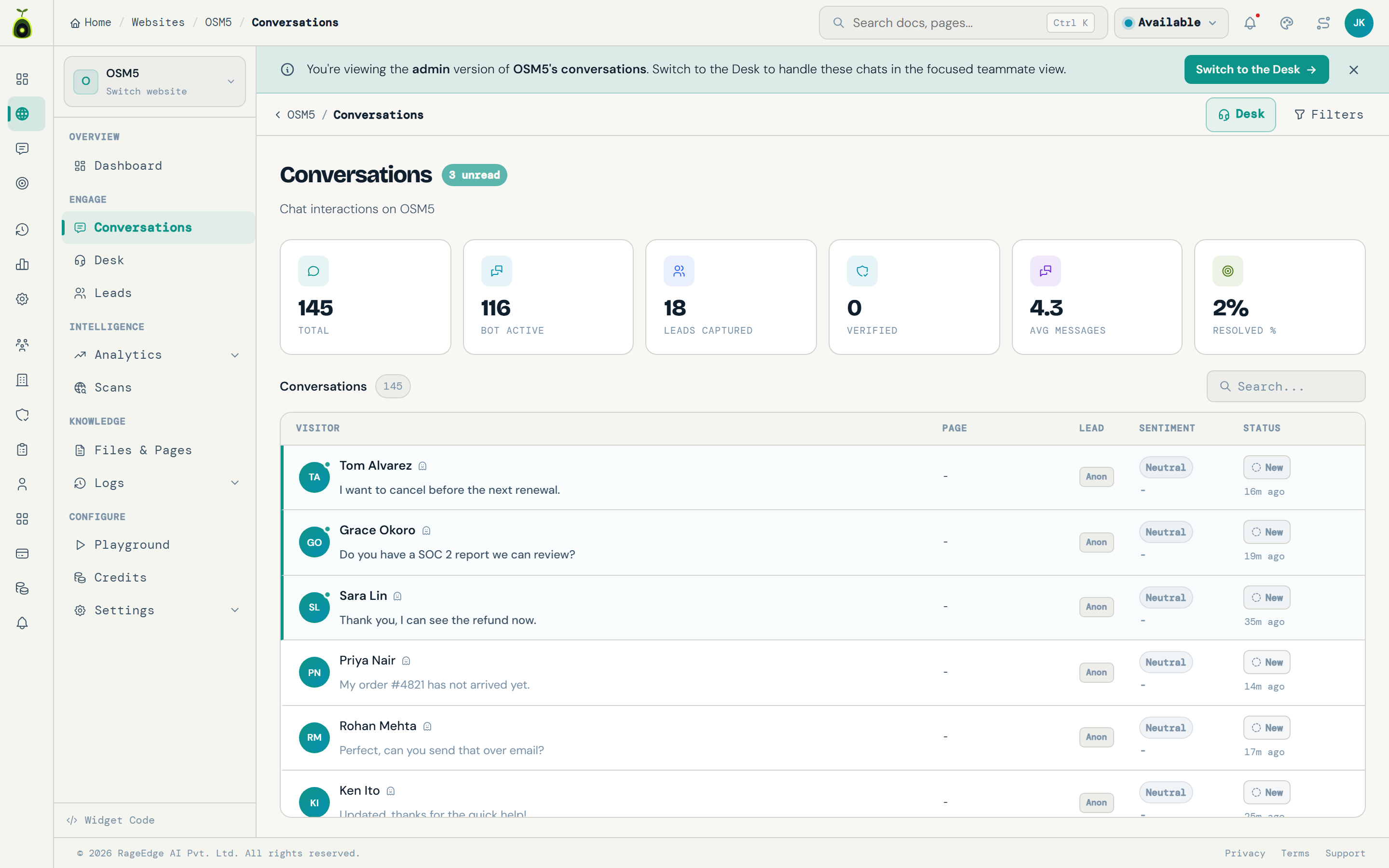Click the avocado app logo

(x=22, y=23)
